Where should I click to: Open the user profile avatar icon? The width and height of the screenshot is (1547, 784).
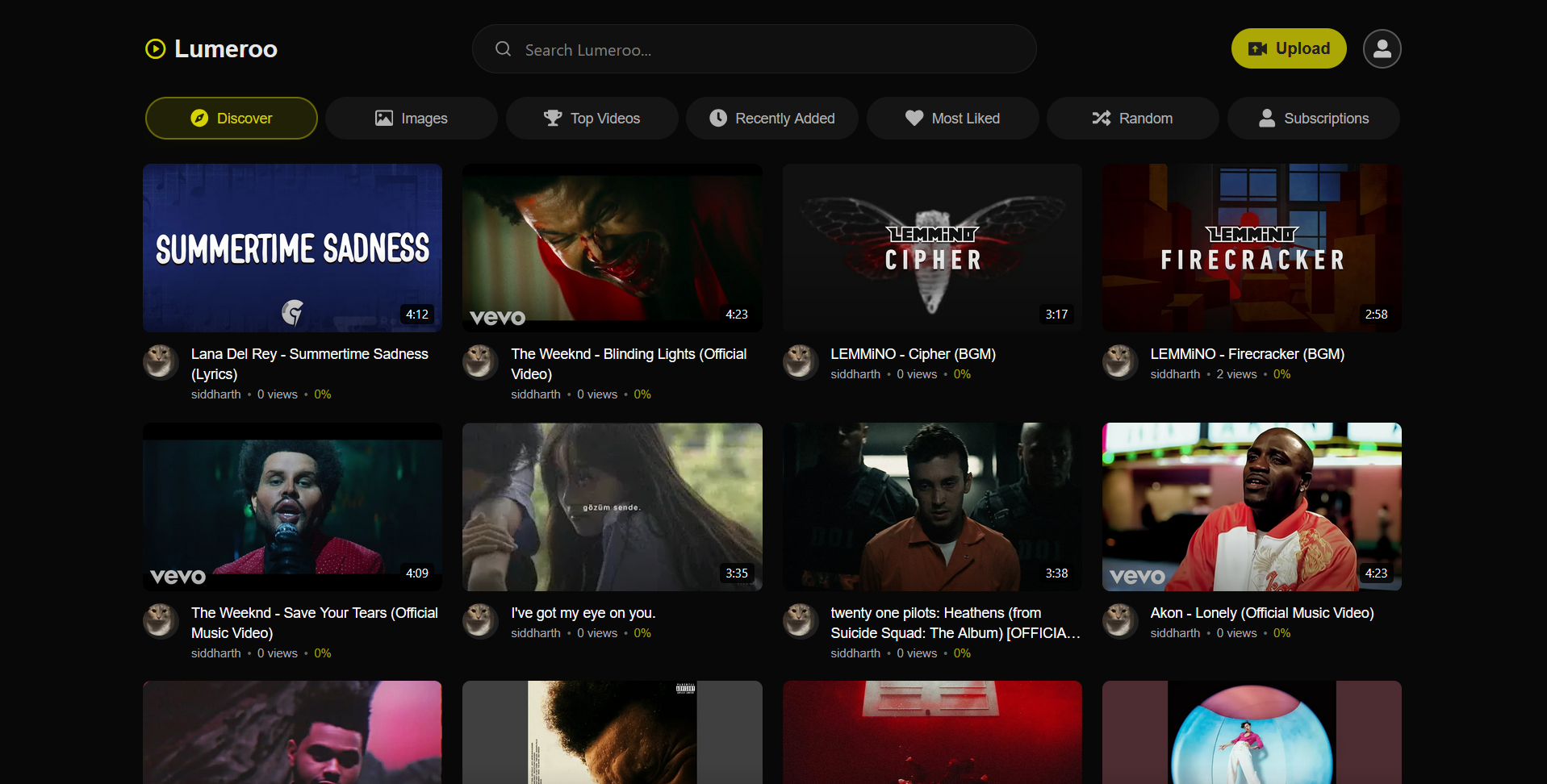(x=1382, y=49)
